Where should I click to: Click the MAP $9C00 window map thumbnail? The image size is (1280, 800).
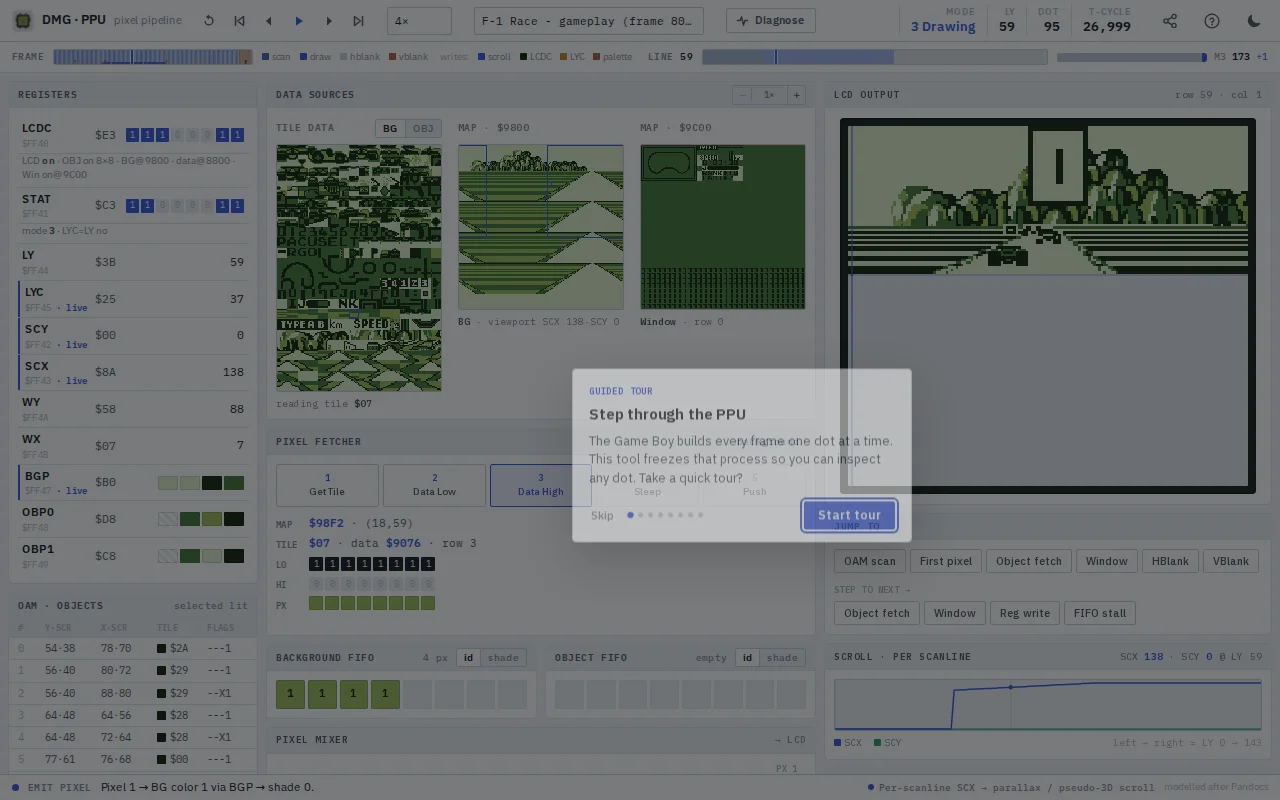point(723,227)
